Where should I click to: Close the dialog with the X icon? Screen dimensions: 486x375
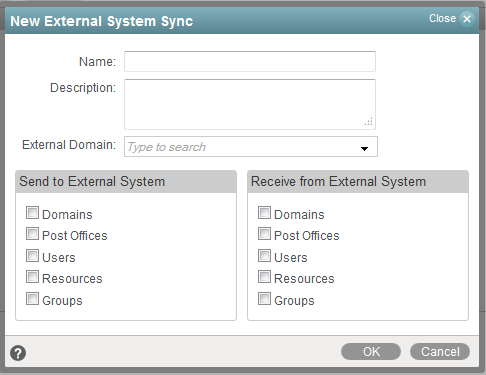[x=467, y=19]
